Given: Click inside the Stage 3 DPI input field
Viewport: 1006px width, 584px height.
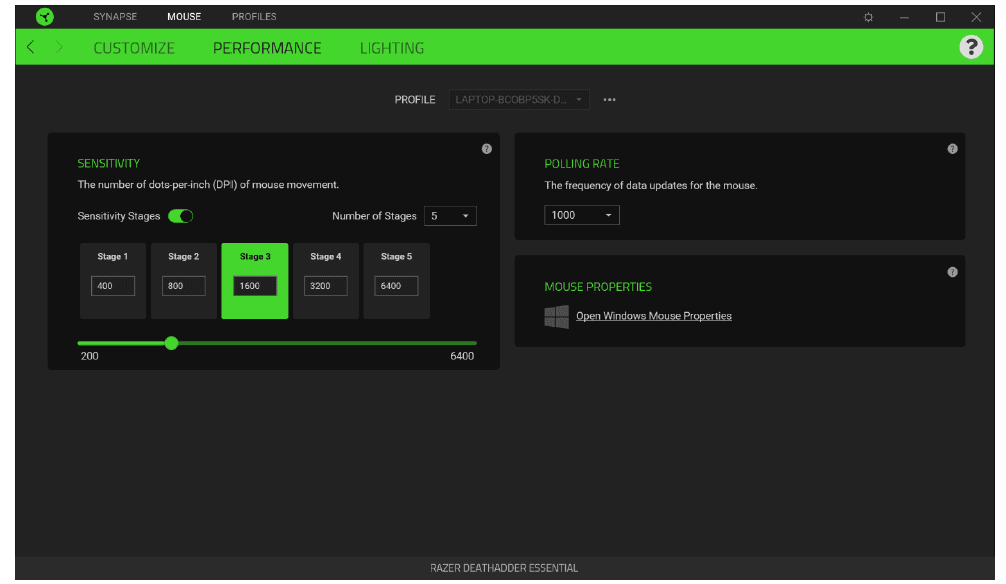Looking at the screenshot, I should pos(254,285).
